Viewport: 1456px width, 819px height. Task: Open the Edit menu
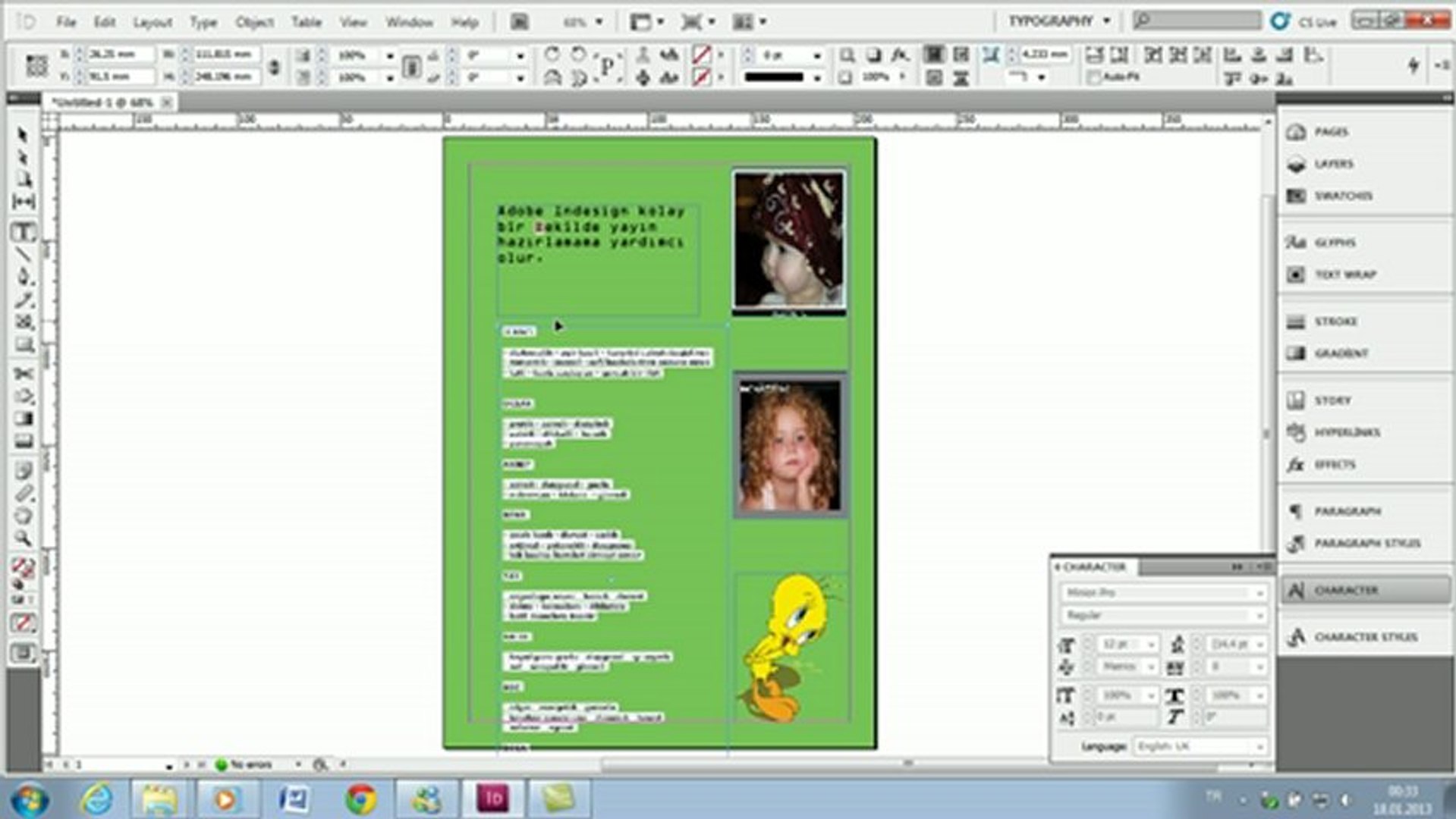[105, 22]
